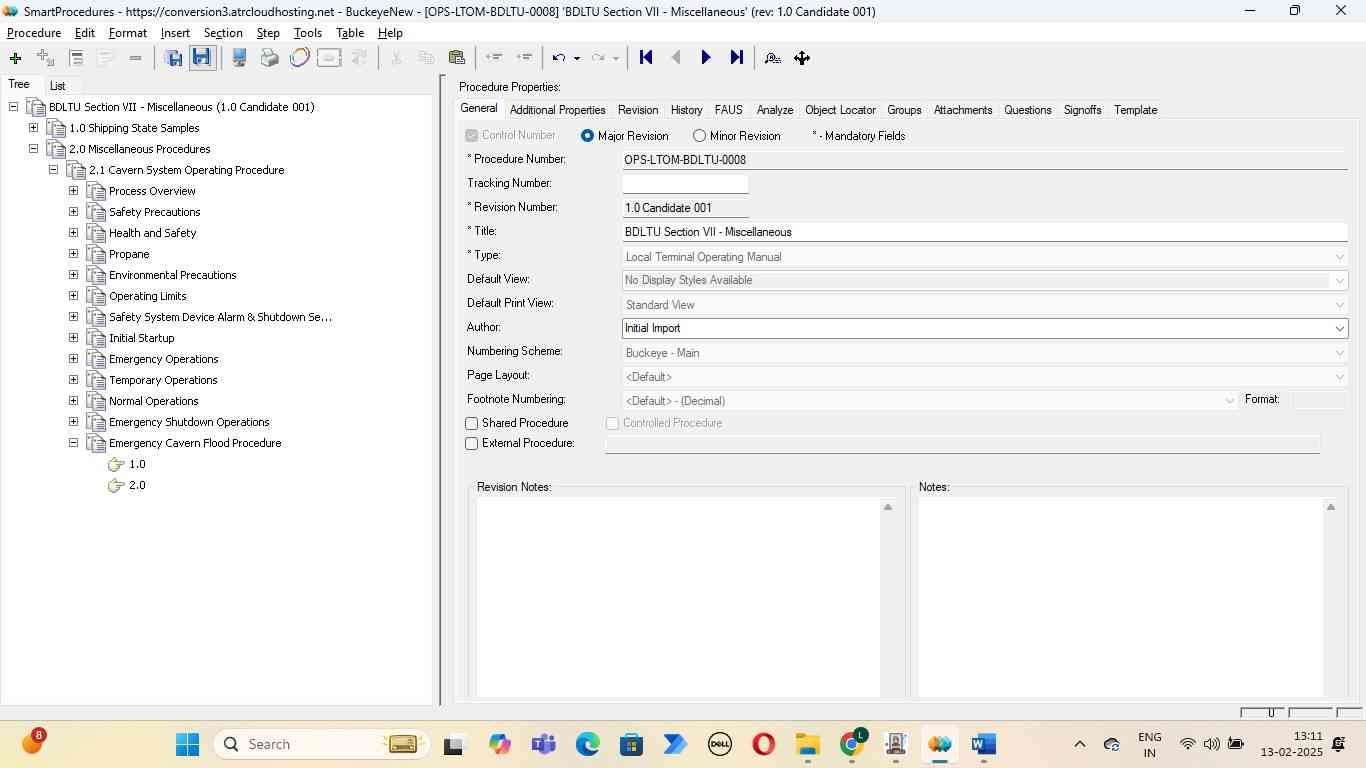This screenshot has width=1366, height=768.
Task: Open the Object Locator tab
Action: [x=840, y=110]
